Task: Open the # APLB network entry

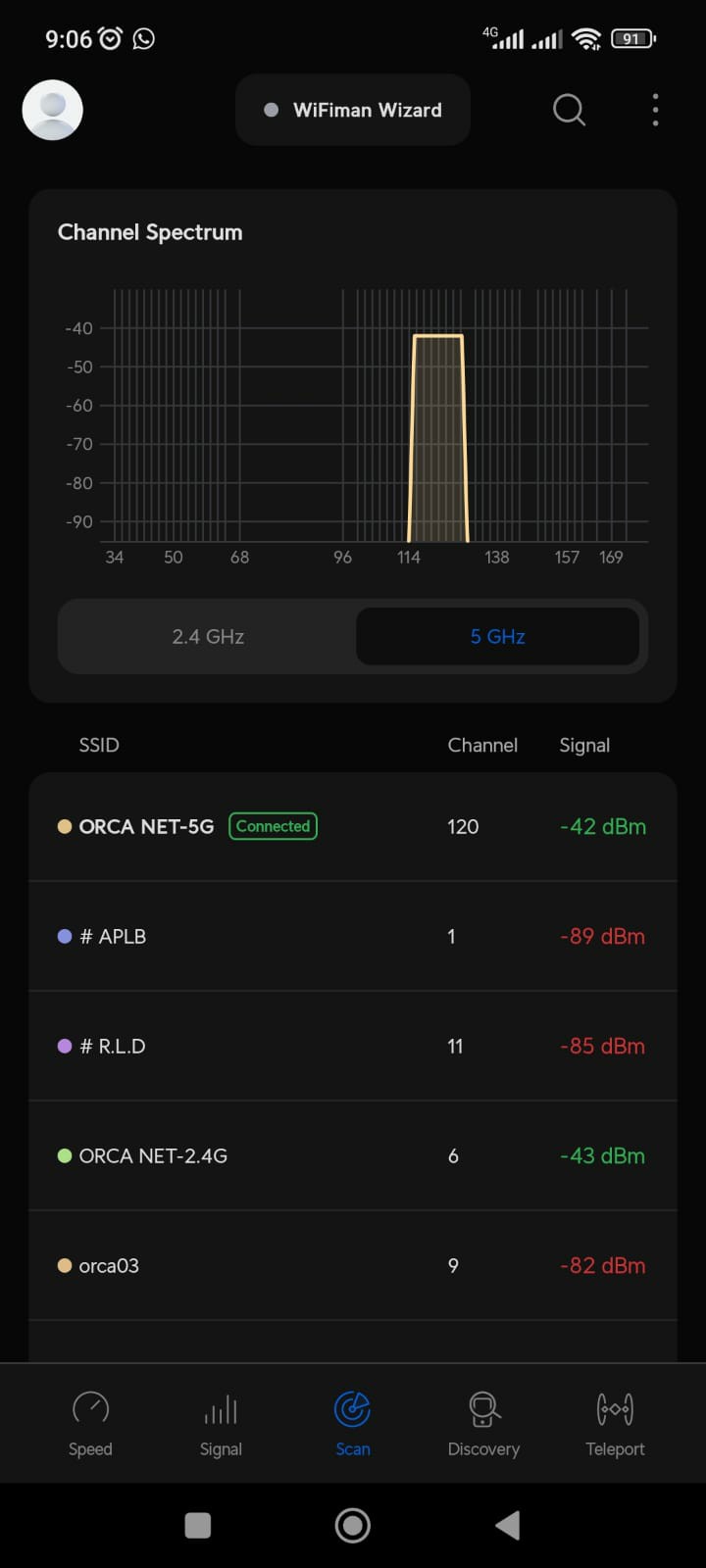Action: pos(353,936)
